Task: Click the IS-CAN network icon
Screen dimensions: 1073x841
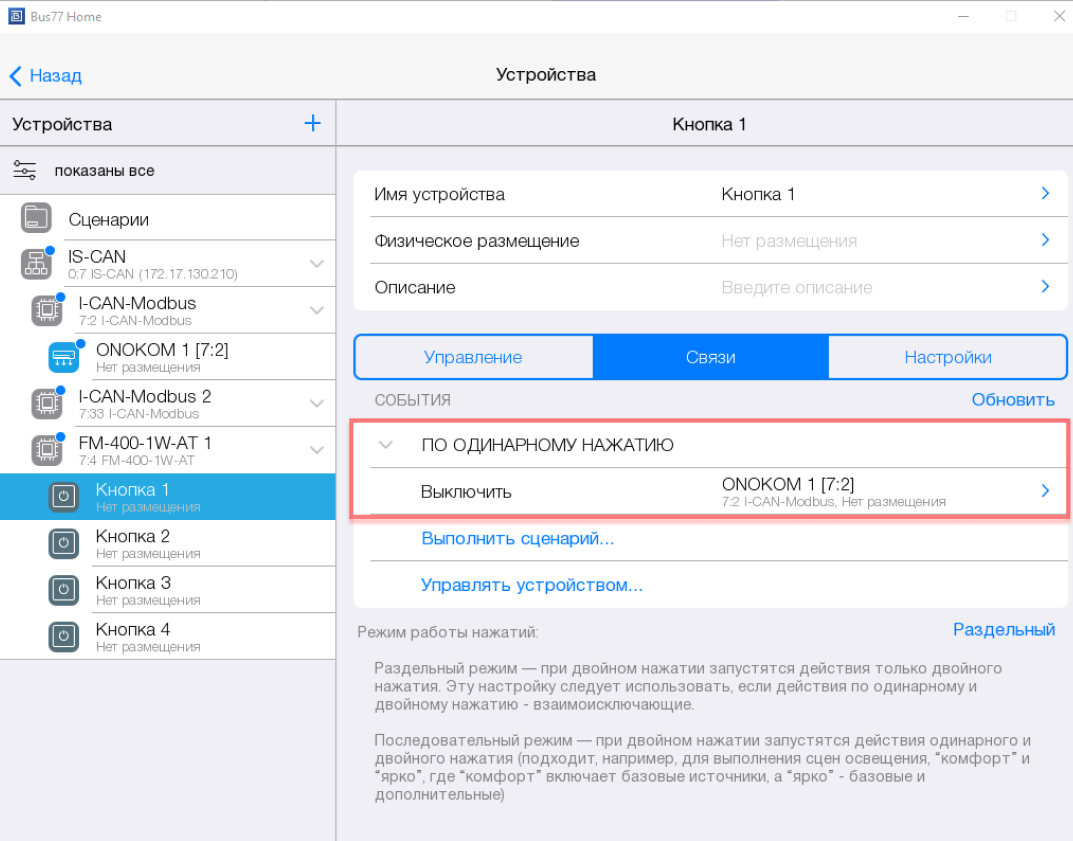Action: pyautogui.click(x=36, y=264)
